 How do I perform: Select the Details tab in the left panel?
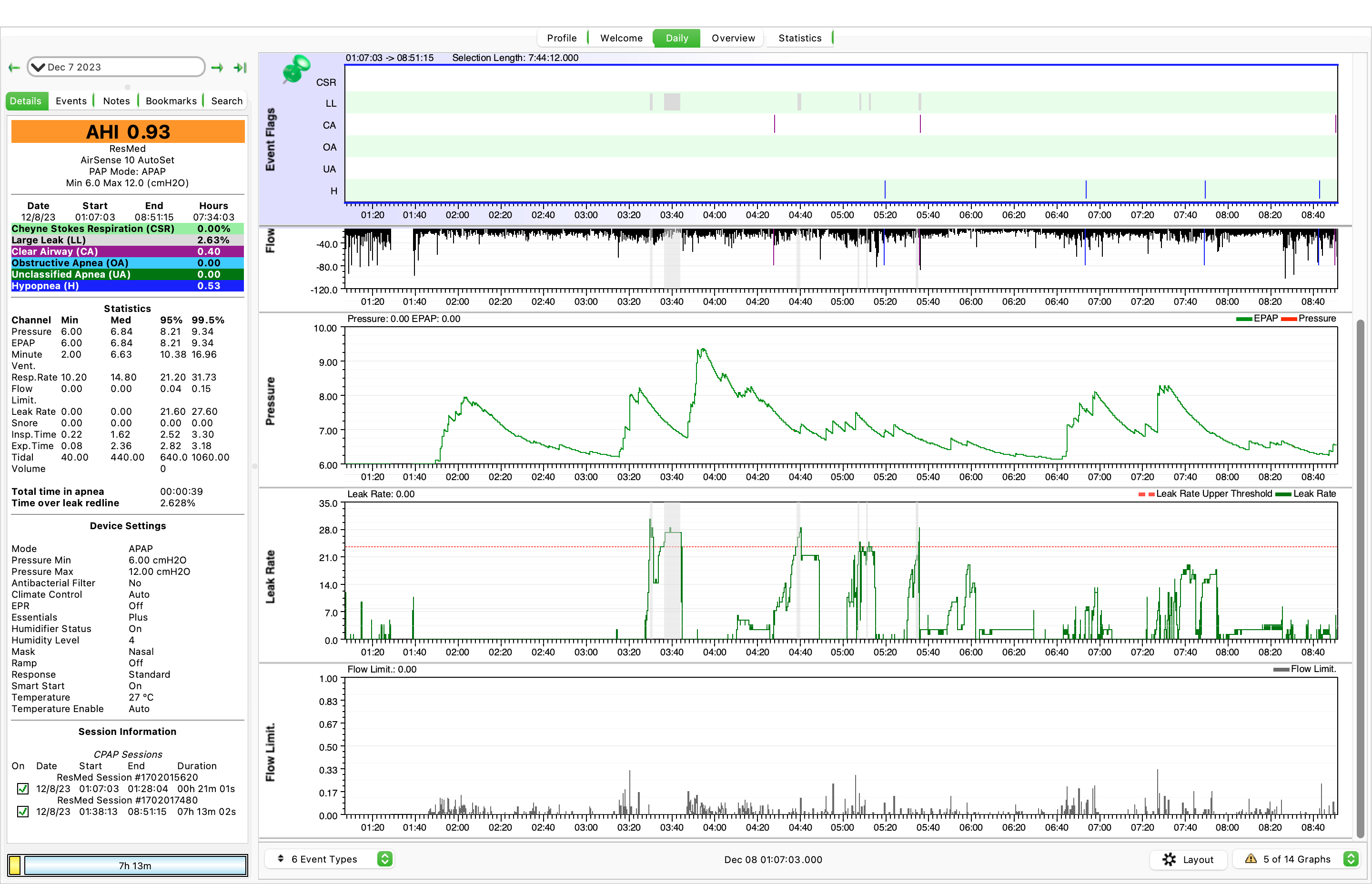26,101
